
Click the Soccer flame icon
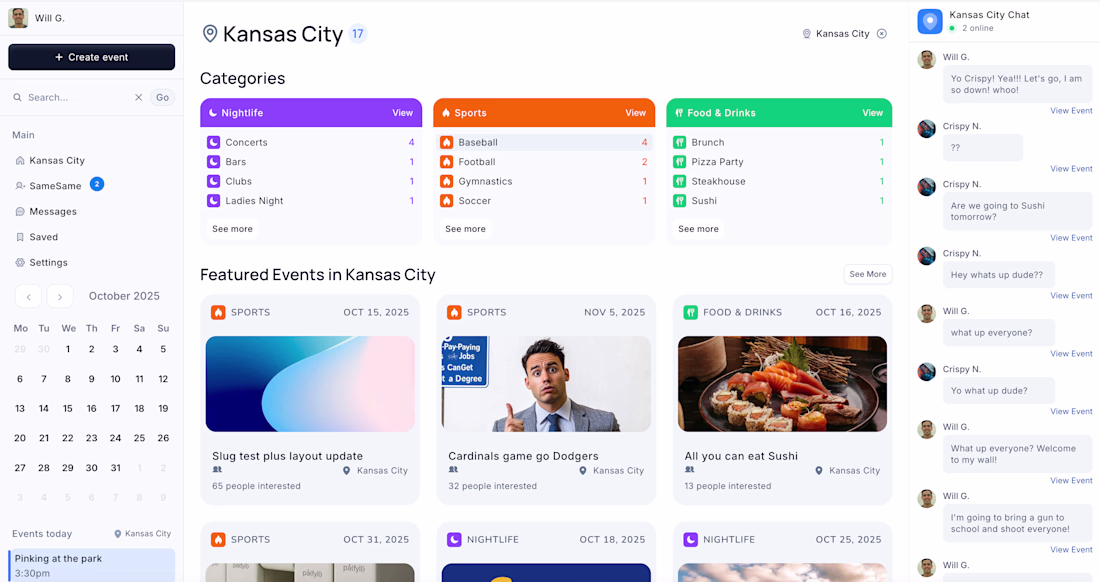tap(446, 201)
